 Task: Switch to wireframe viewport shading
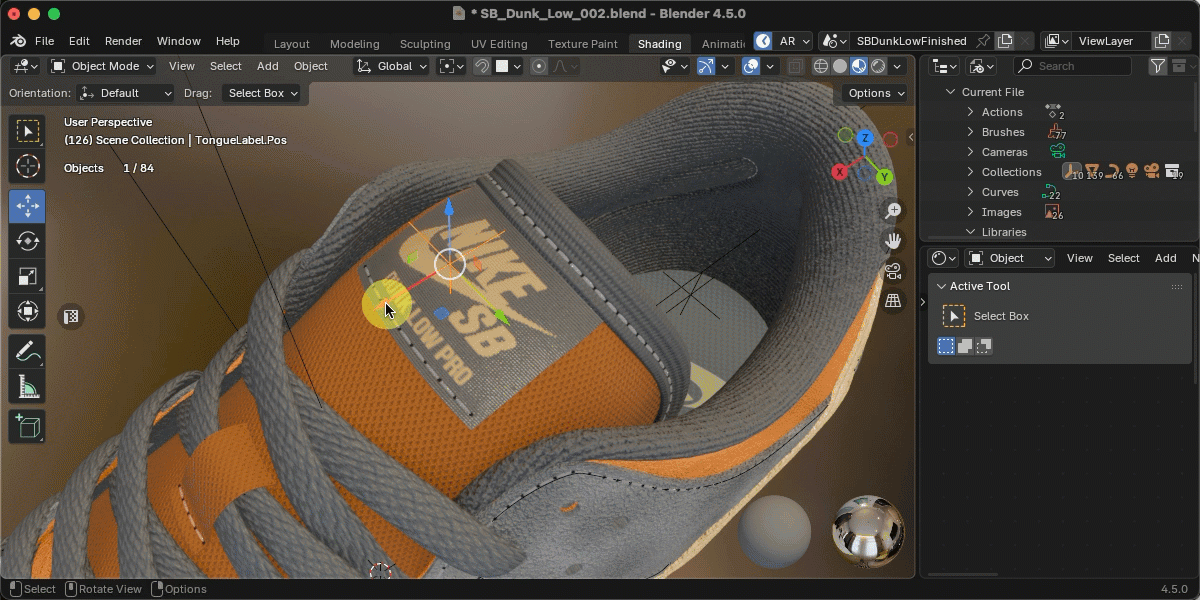pyautogui.click(x=821, y=66)
